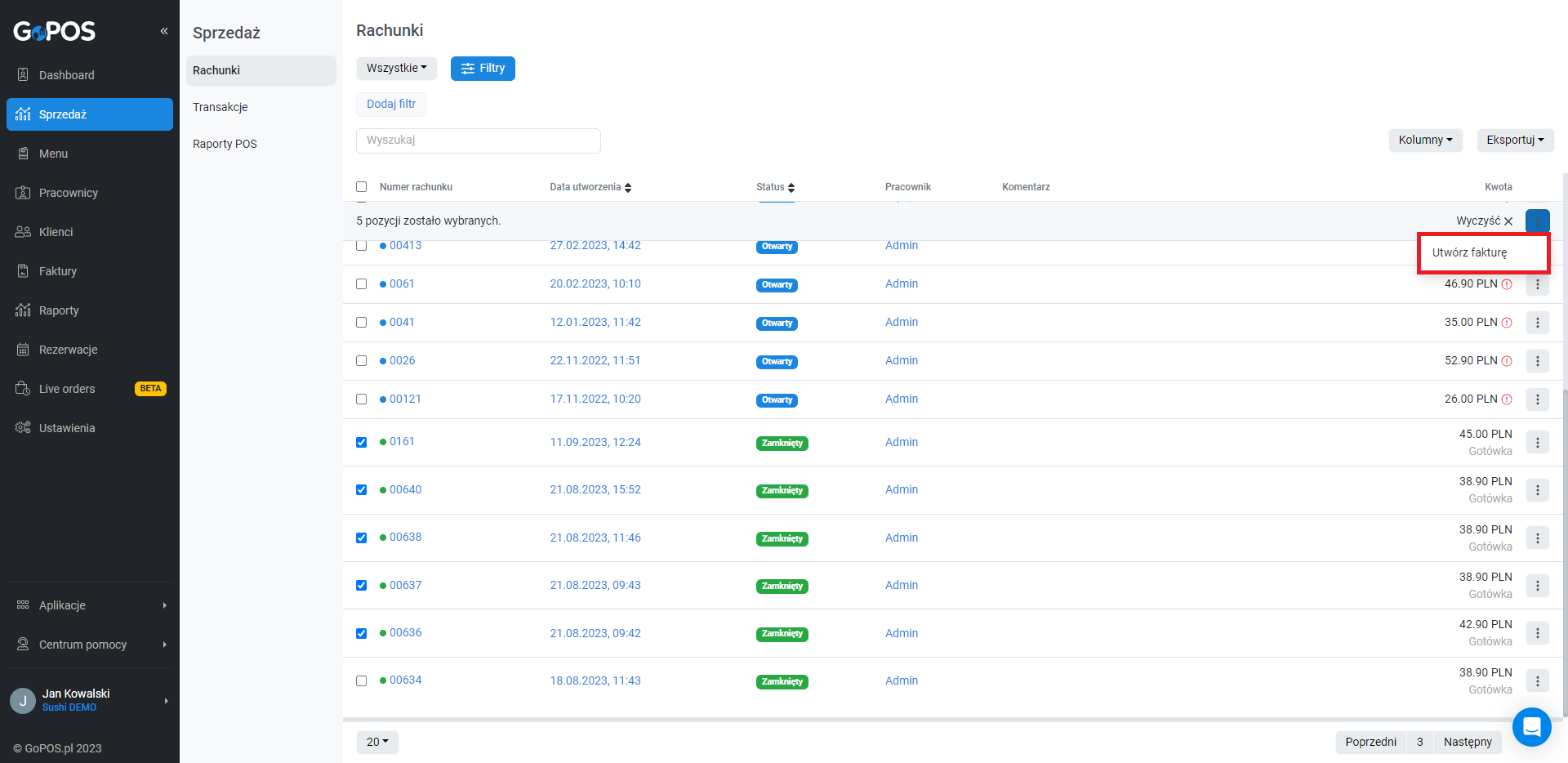This screenshot has height=763, width=1568.
Task: Uncheck the box for receipt 0161
Action: point(362,443)
